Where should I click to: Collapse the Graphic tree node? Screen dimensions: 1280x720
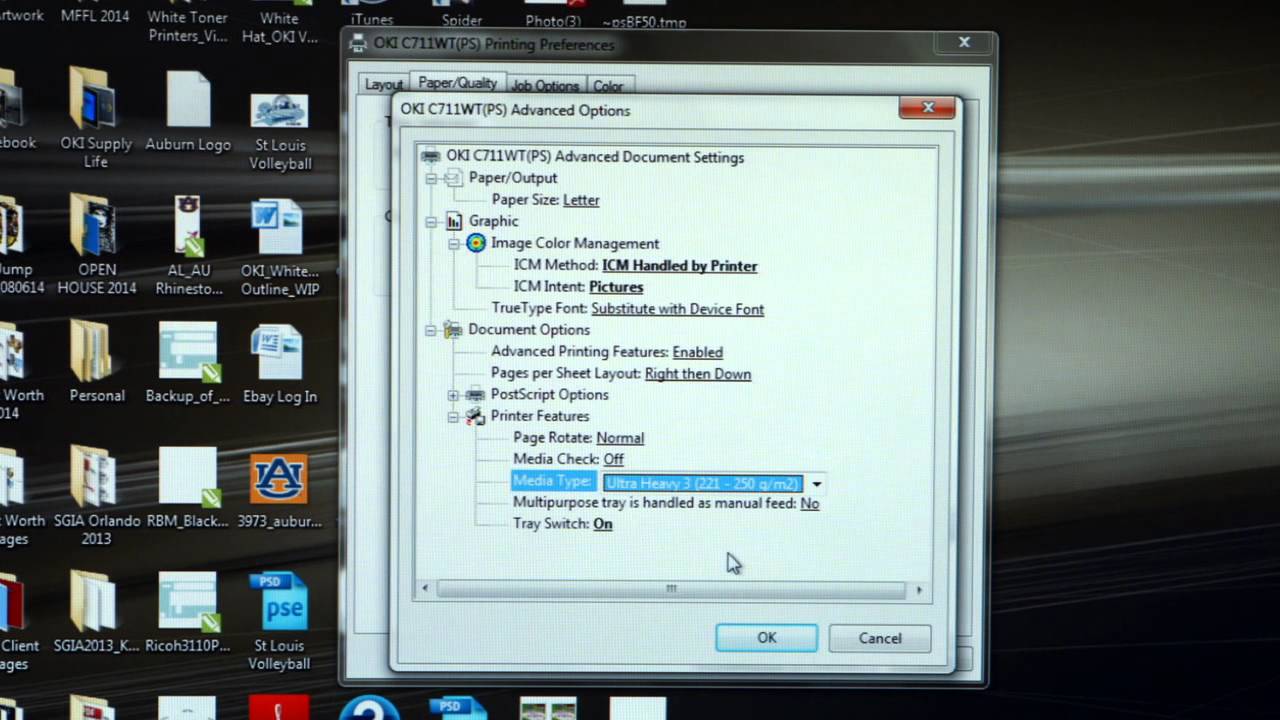(431, 221)
